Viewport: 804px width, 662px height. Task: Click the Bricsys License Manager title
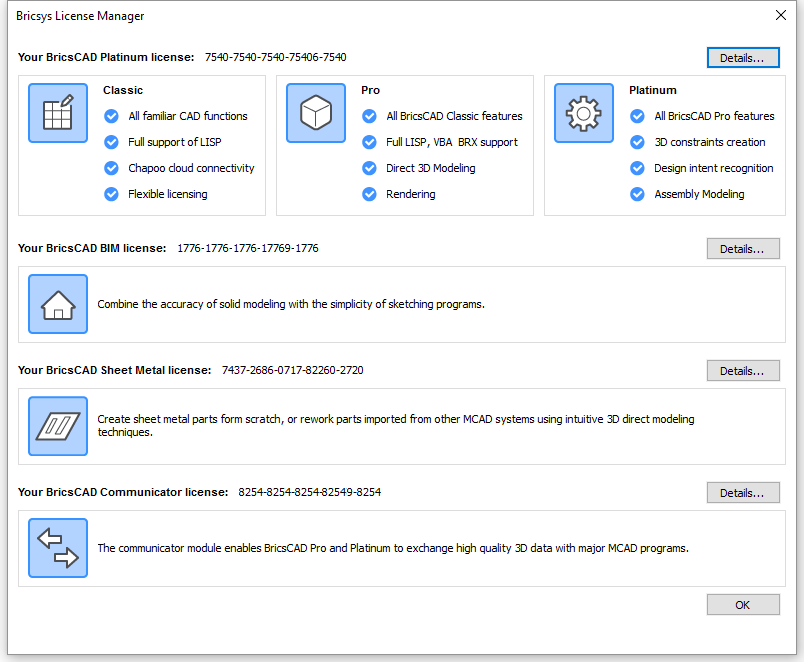(x=80, y=16)
